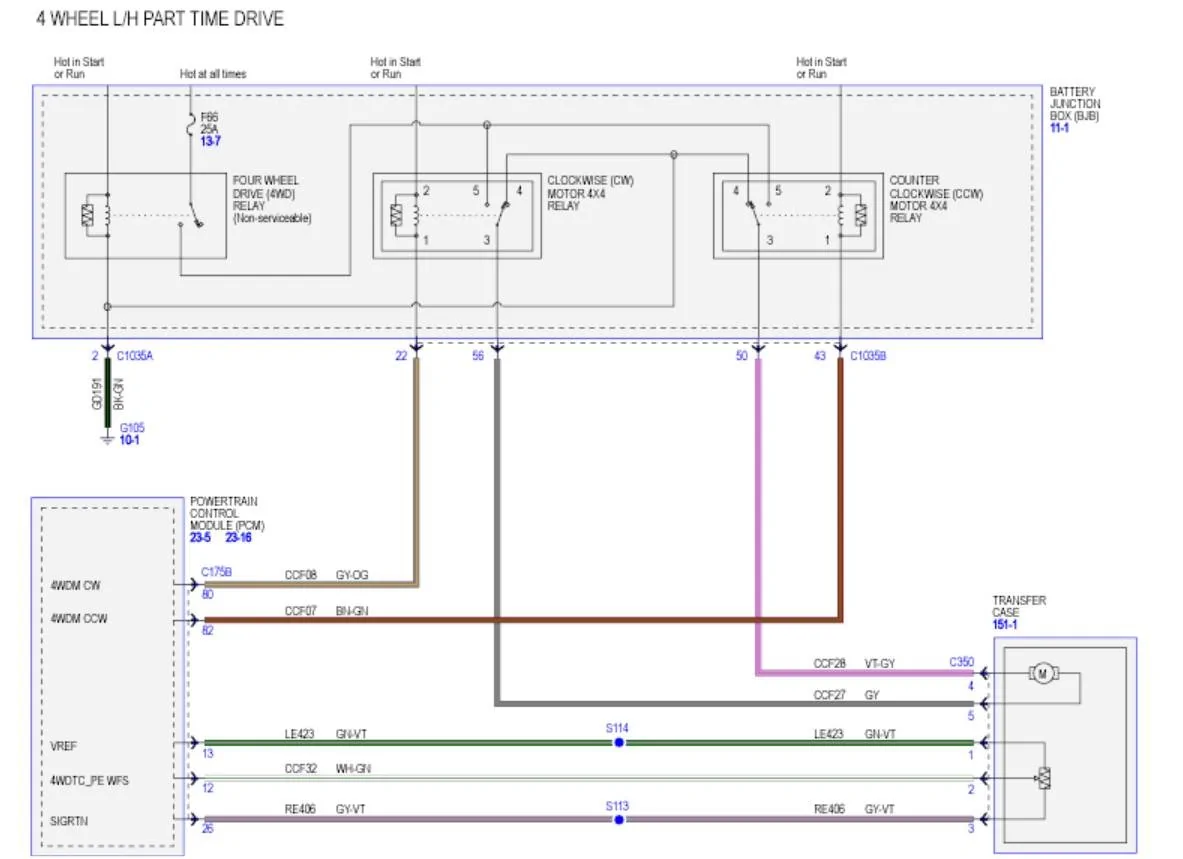Click the C350 connector label
Screen dimensions: 1183x859
pyautogui.click(x=962, y=661)
